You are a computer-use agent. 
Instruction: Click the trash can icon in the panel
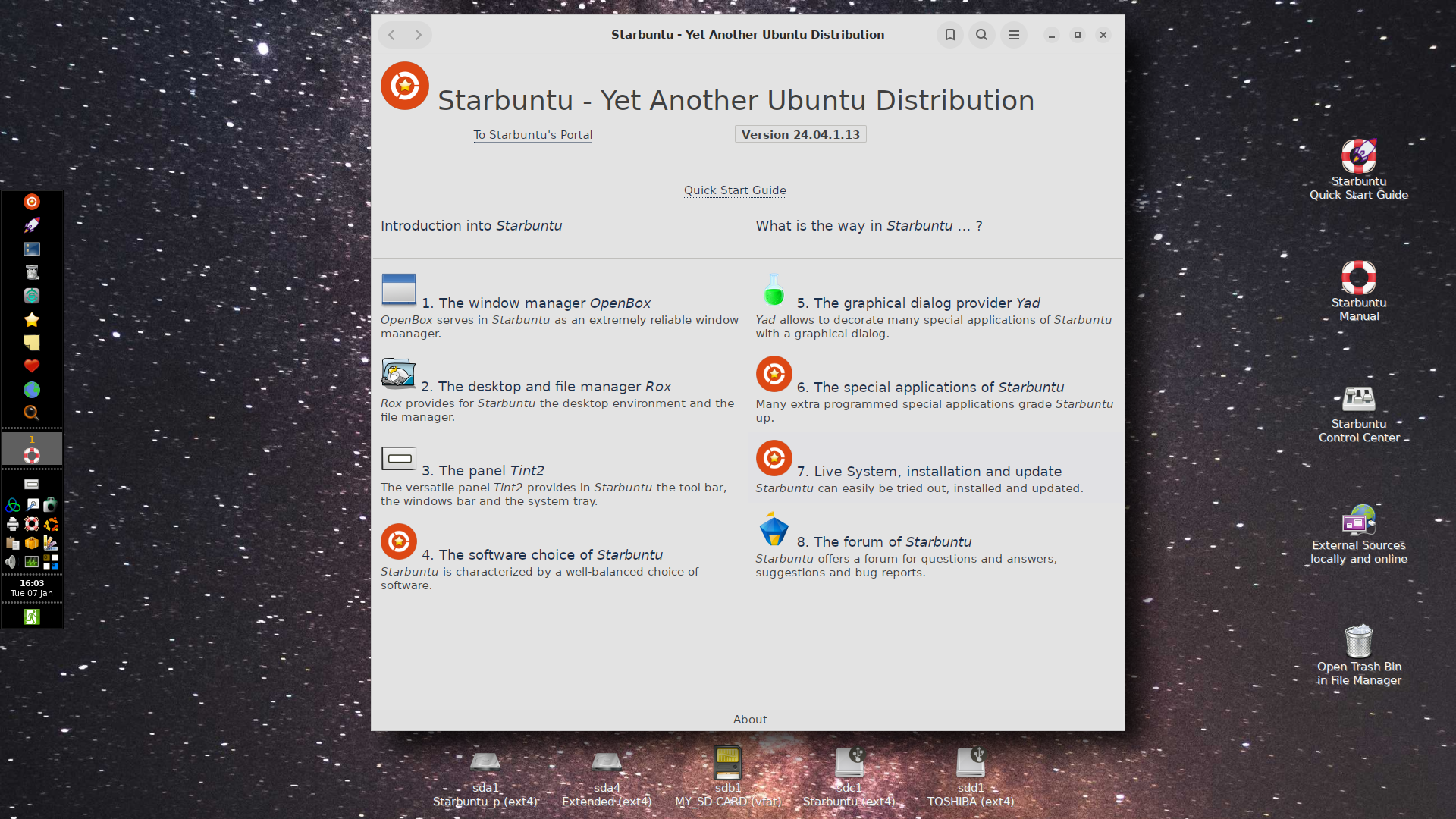[32, 272]
